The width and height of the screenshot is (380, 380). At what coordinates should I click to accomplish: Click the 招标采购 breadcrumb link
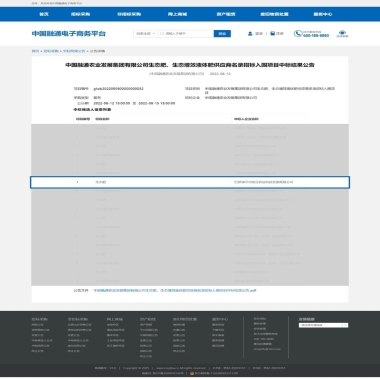click(51, 51)
